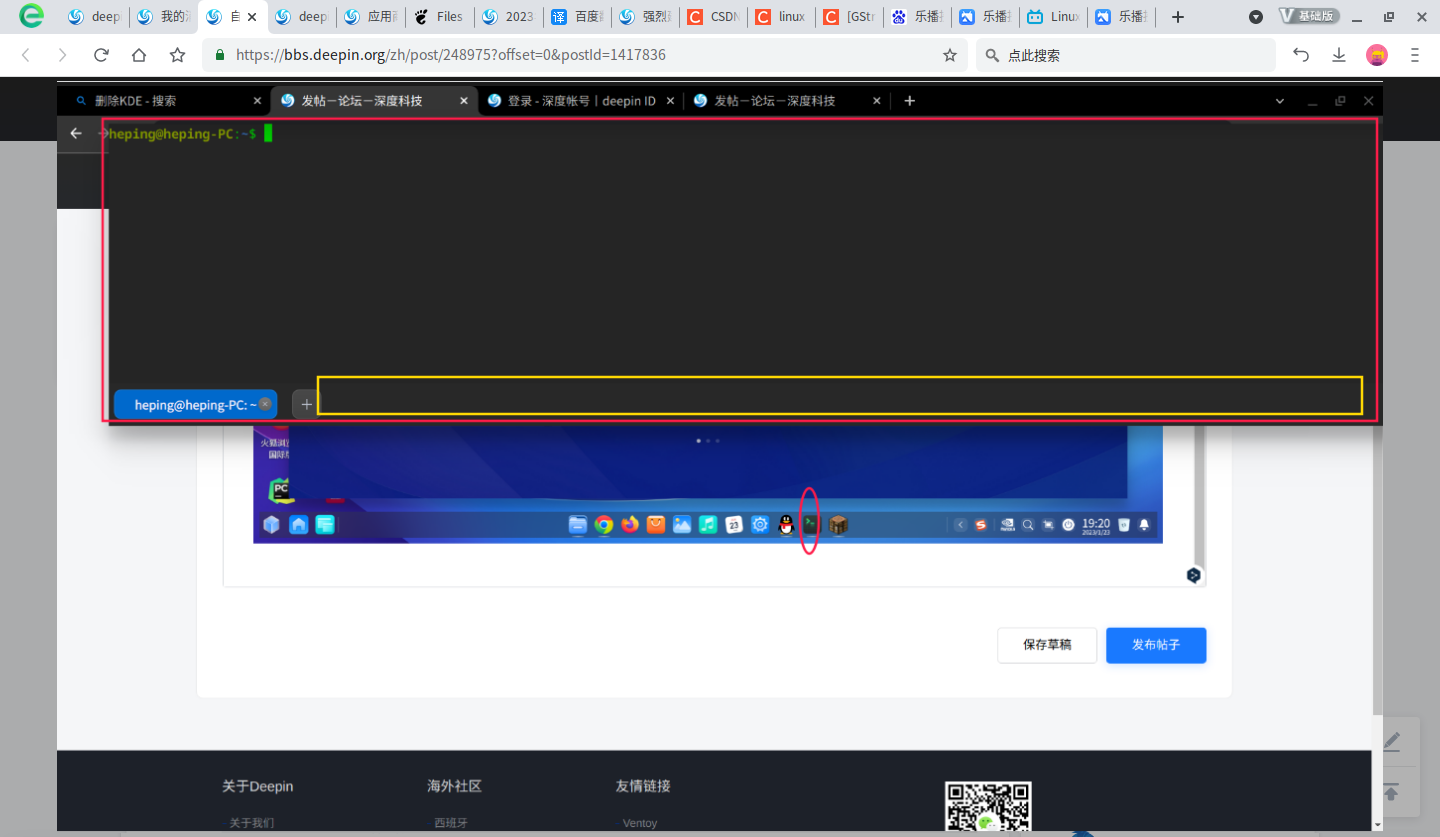Click the terminal icon in the pictured dock
This screenshot has height=837, width=1440.
811,524
